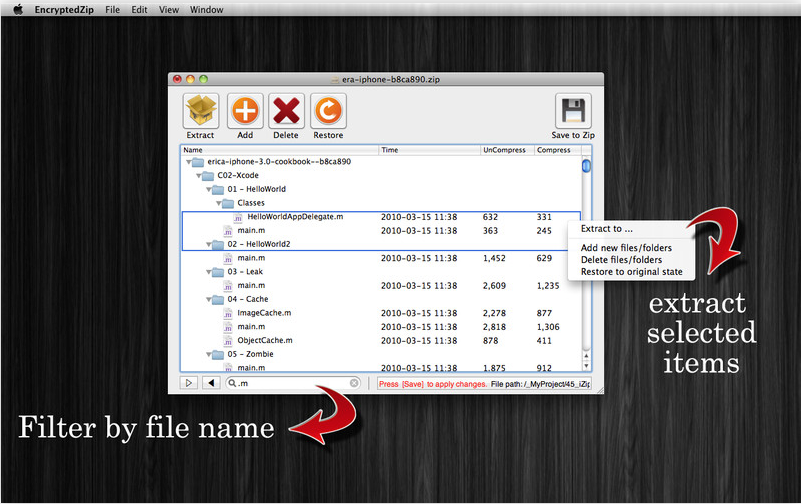801x504 pixels.
Task: Collapse the 01 - HelloWorld folder
Action: click(208, 189)
